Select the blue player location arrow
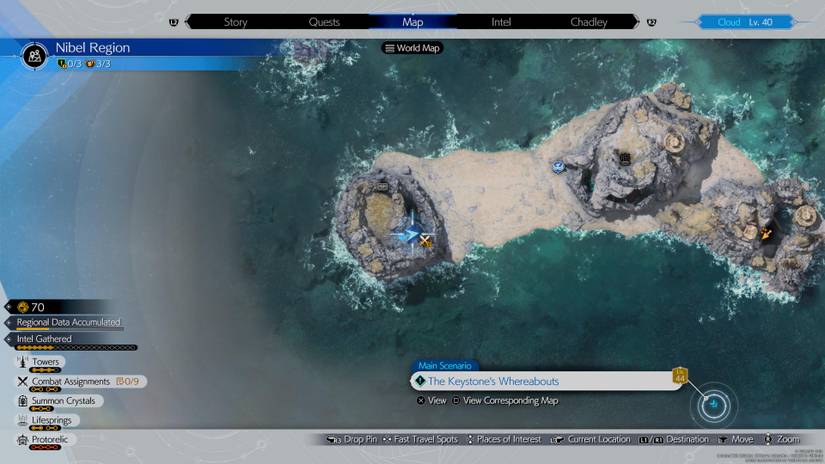 407,235
